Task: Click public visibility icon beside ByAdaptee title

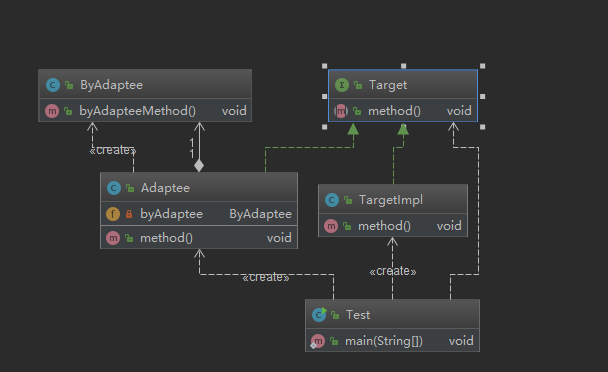Action: click(x=69, y=85)
